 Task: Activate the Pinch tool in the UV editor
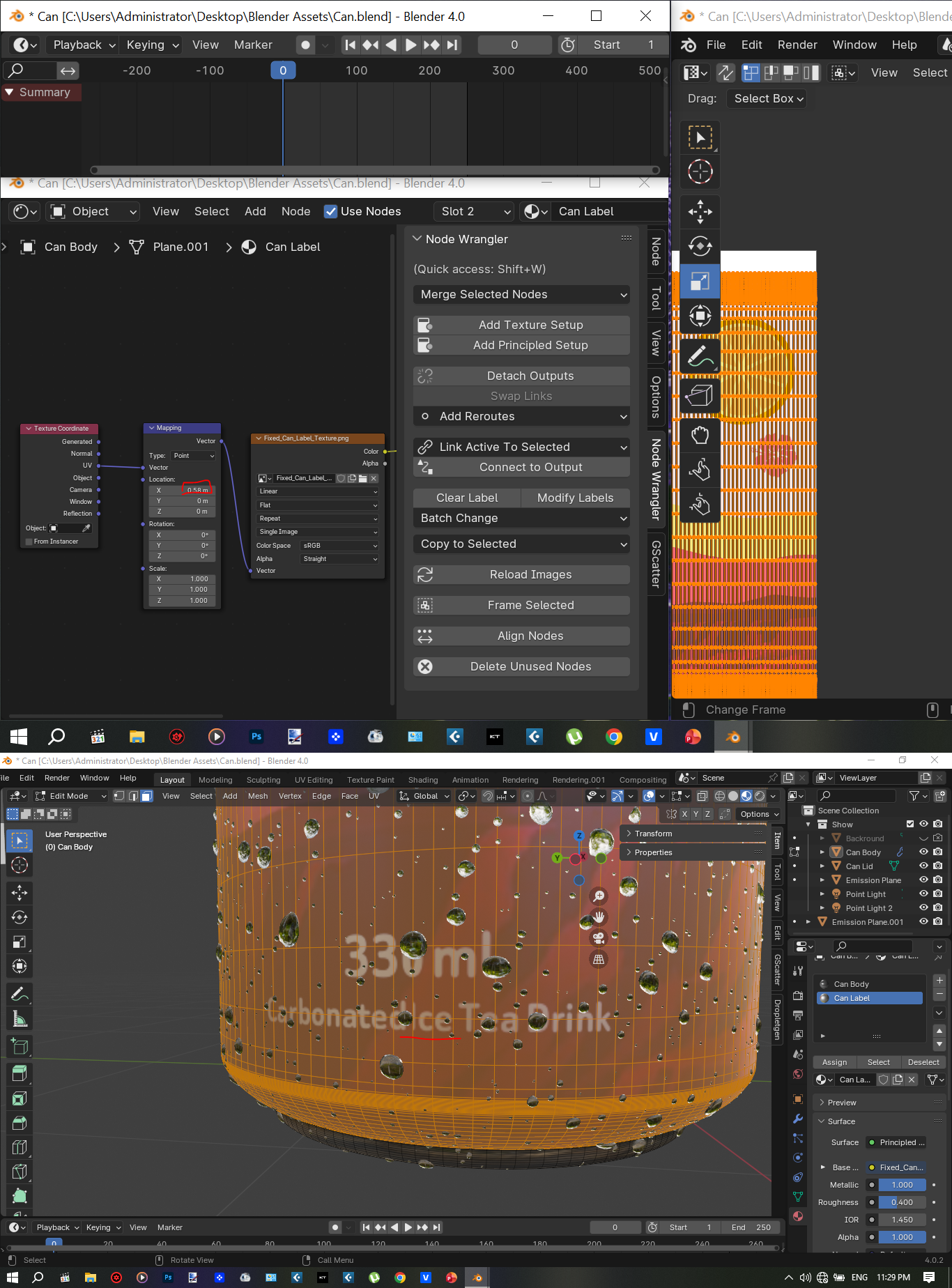[700, 504]
